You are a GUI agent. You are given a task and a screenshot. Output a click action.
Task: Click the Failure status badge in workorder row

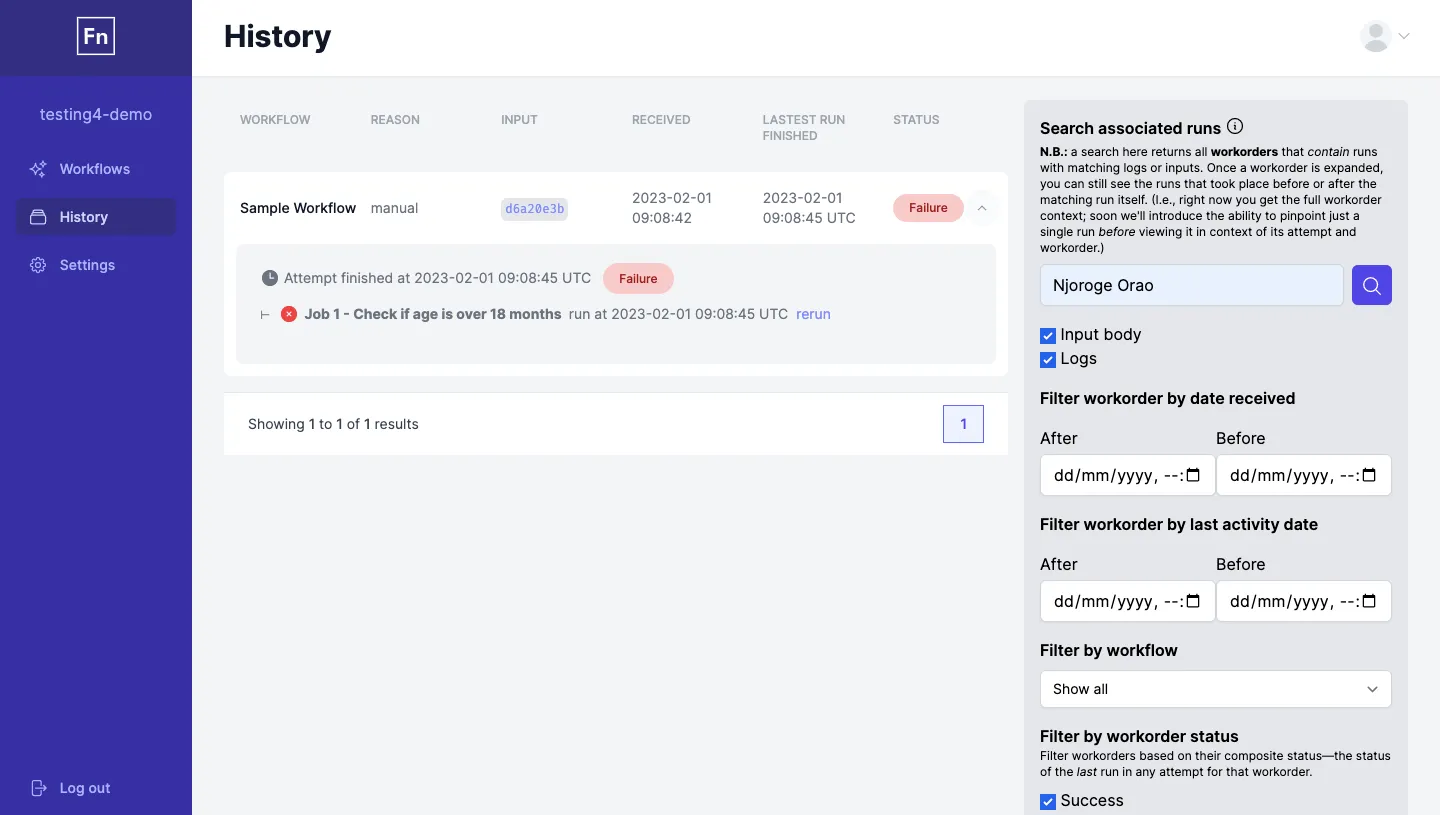928,208
